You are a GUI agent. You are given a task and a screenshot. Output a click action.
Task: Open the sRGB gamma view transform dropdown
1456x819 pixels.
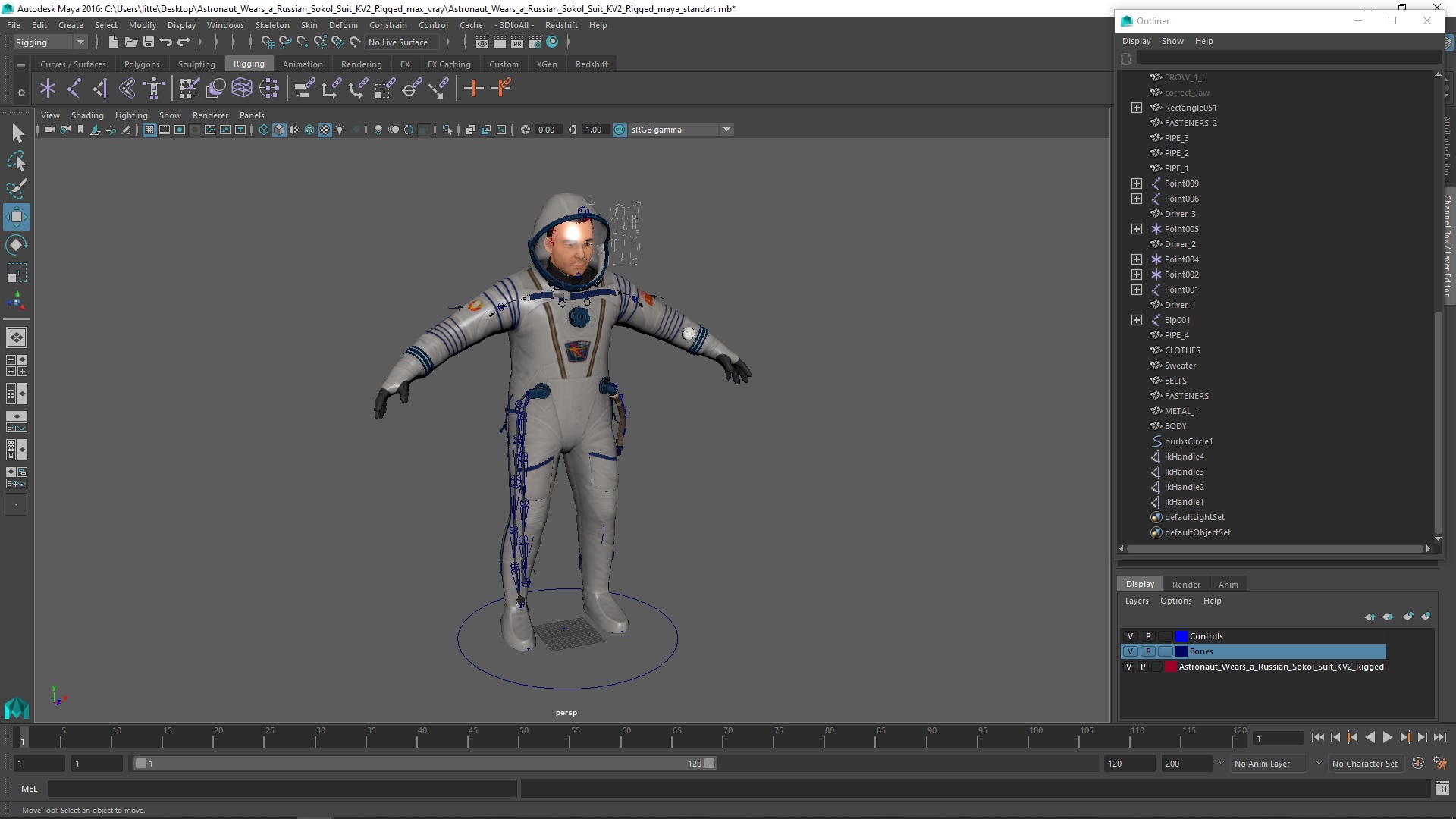click(681, 130)
